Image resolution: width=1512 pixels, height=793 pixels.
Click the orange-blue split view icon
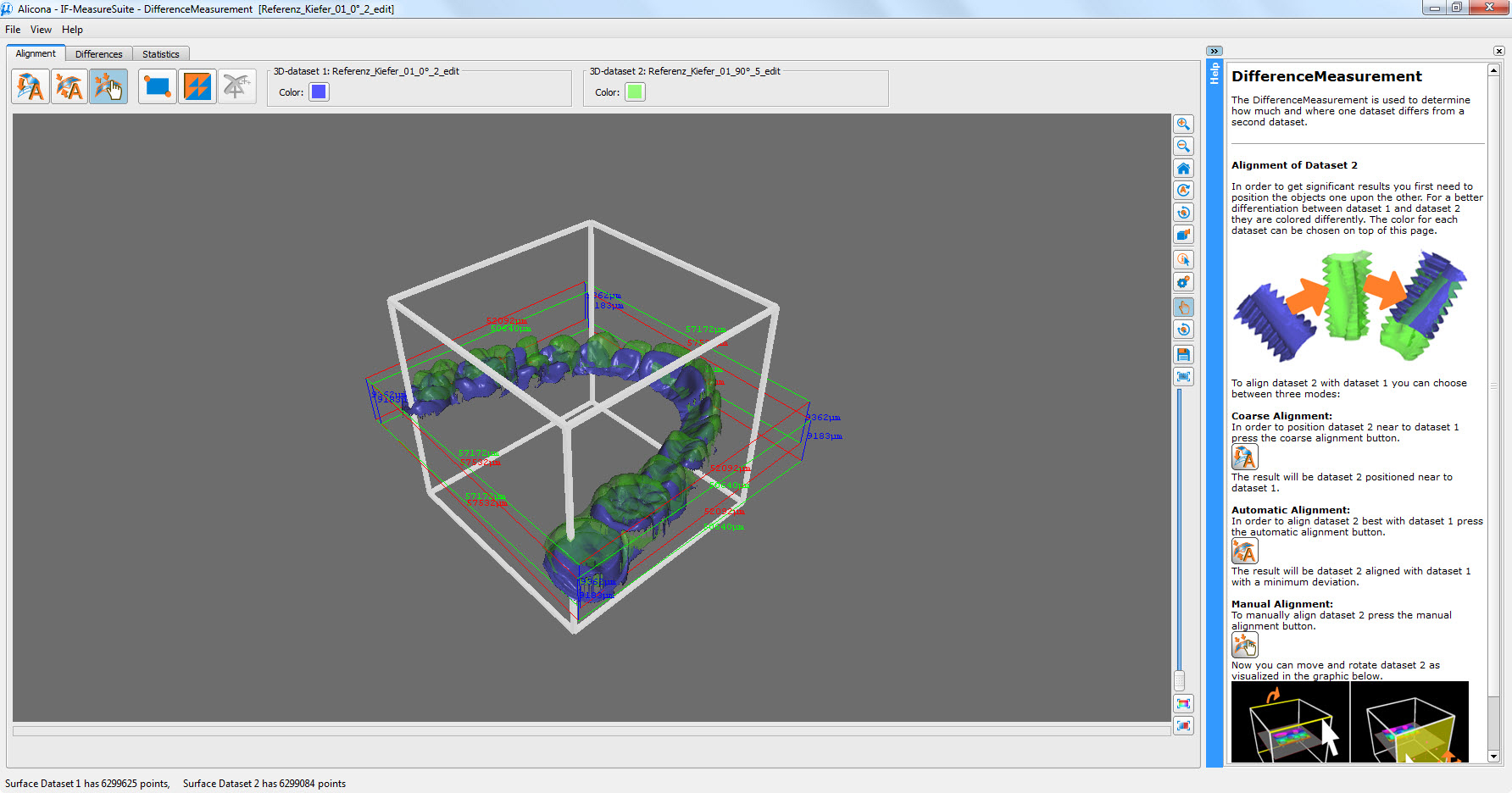pyautogui.click(x=197, y=86)
